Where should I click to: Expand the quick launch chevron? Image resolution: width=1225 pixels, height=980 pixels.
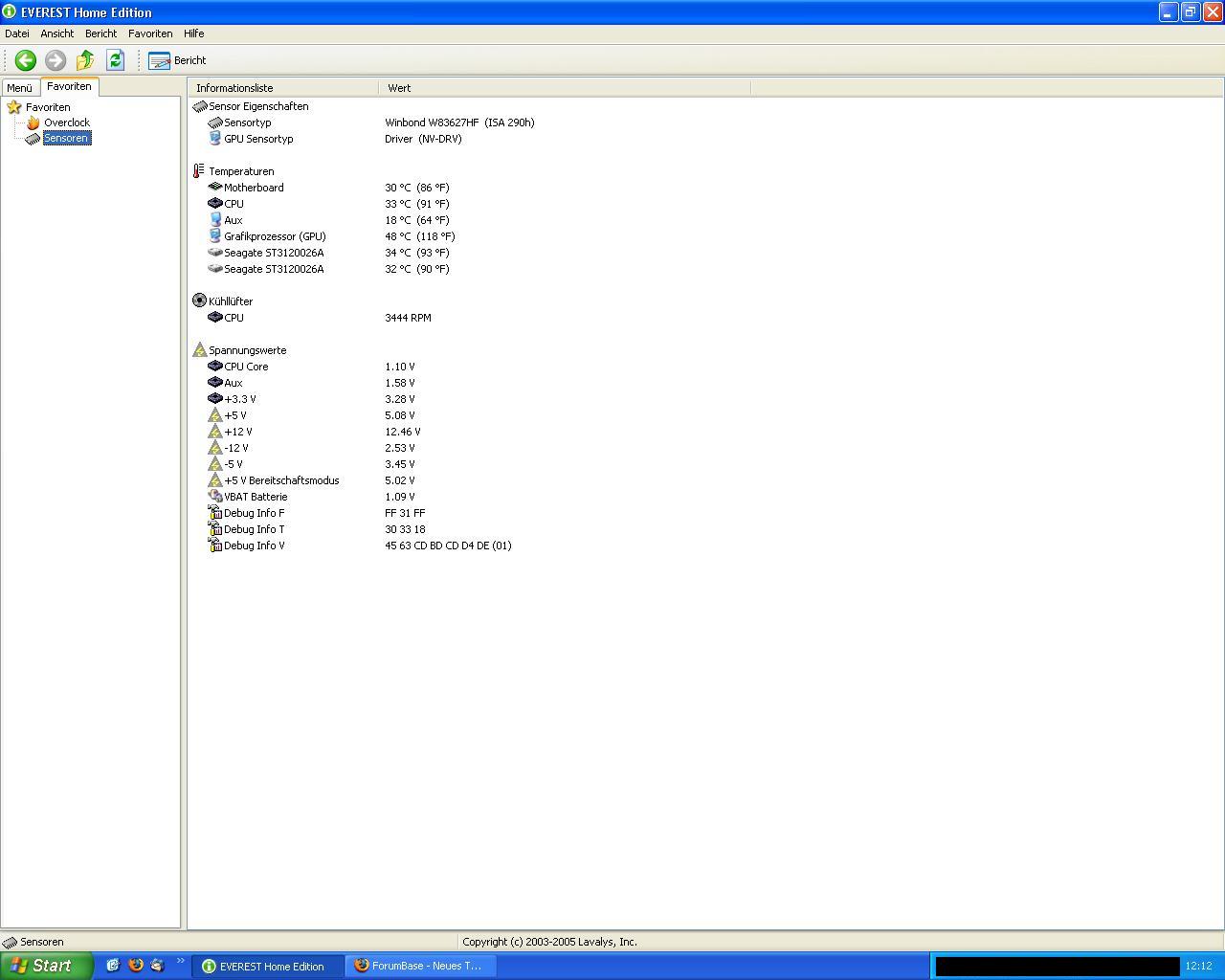[x=180, y=963]
